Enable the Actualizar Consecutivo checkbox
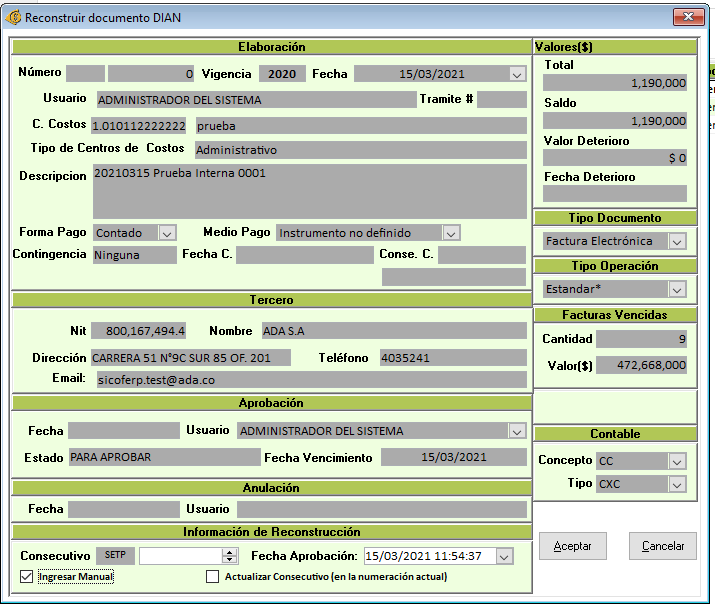Screen dimensions: 715x604 (212, 576)
